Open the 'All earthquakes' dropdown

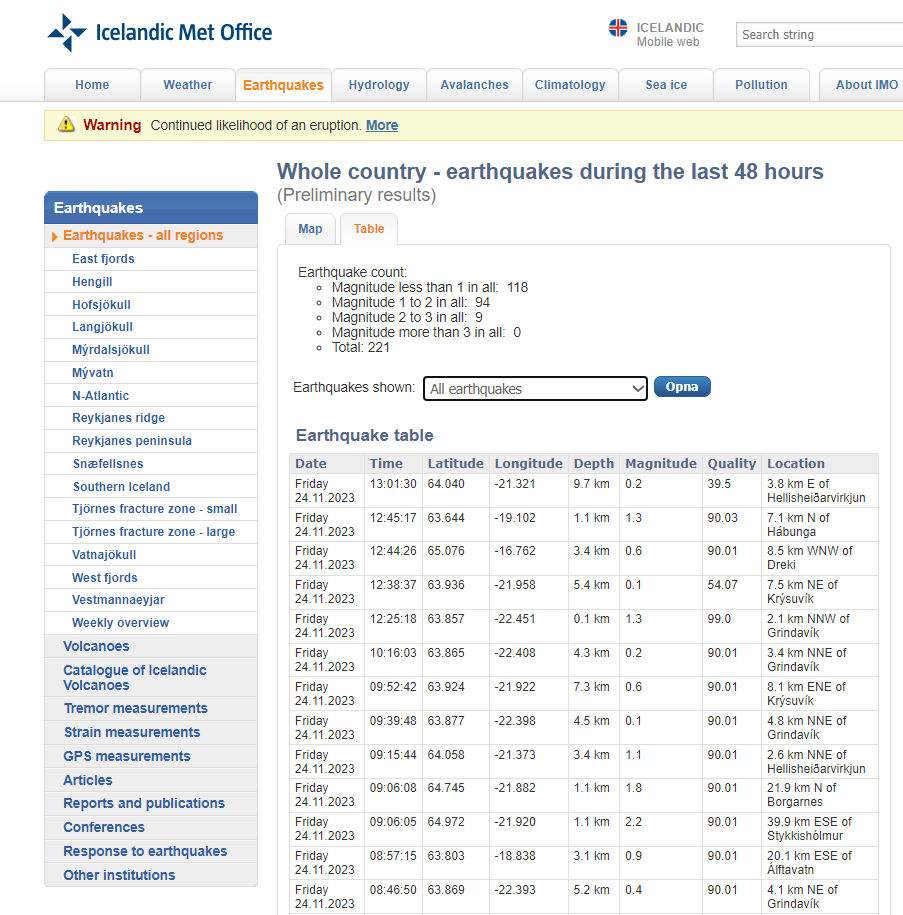point(536,388)
